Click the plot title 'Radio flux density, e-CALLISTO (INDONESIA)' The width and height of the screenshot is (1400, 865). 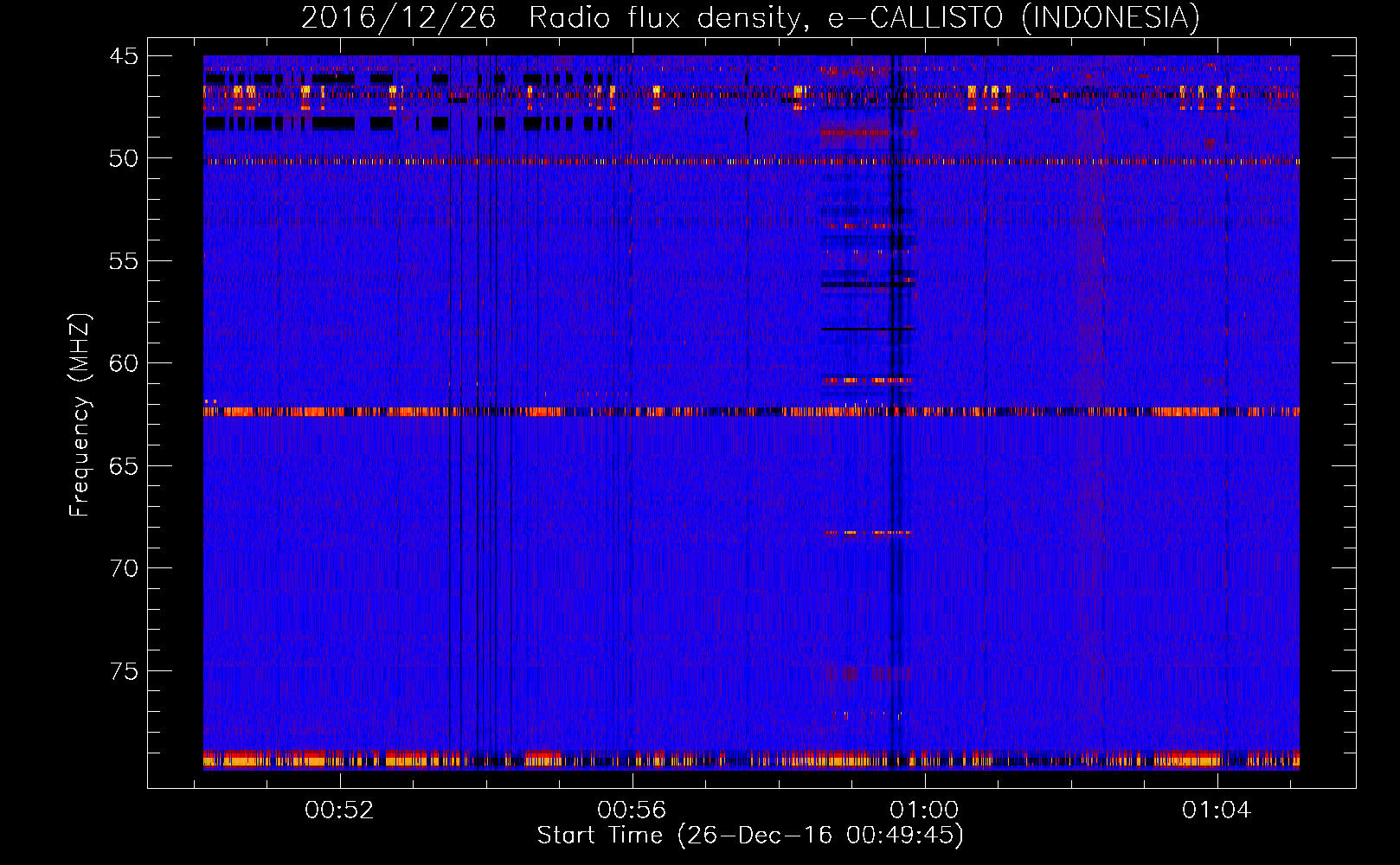click(864, 17)
